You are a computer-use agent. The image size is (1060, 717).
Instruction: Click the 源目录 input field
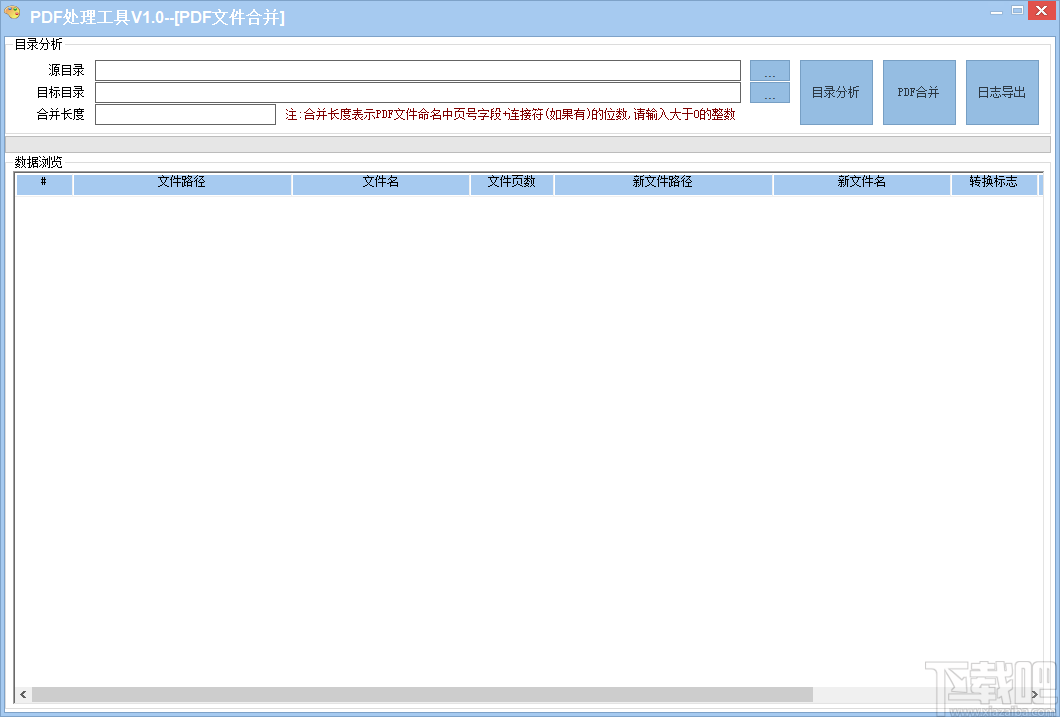(x=418, y=69)
